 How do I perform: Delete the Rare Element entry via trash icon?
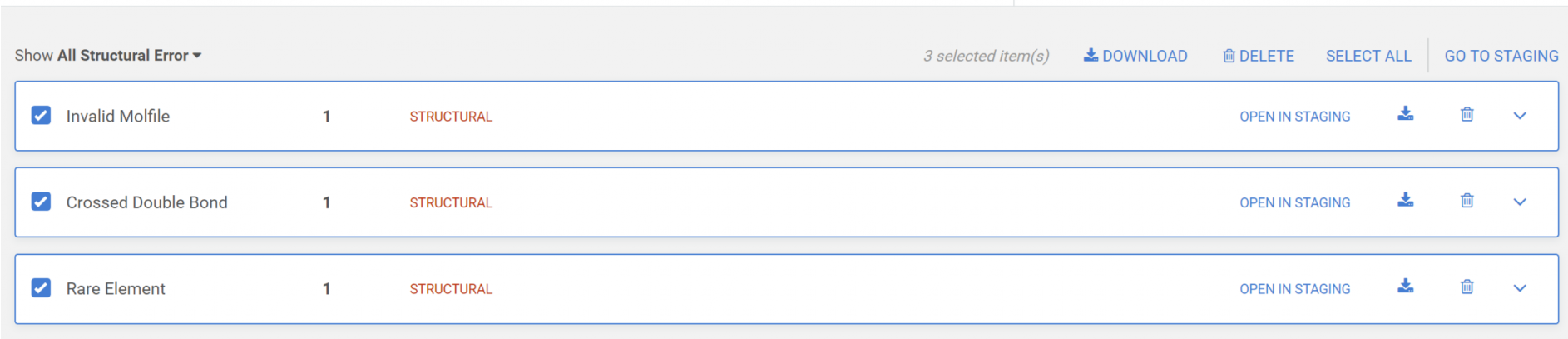pyautogui.click(x=1467, y=287)
